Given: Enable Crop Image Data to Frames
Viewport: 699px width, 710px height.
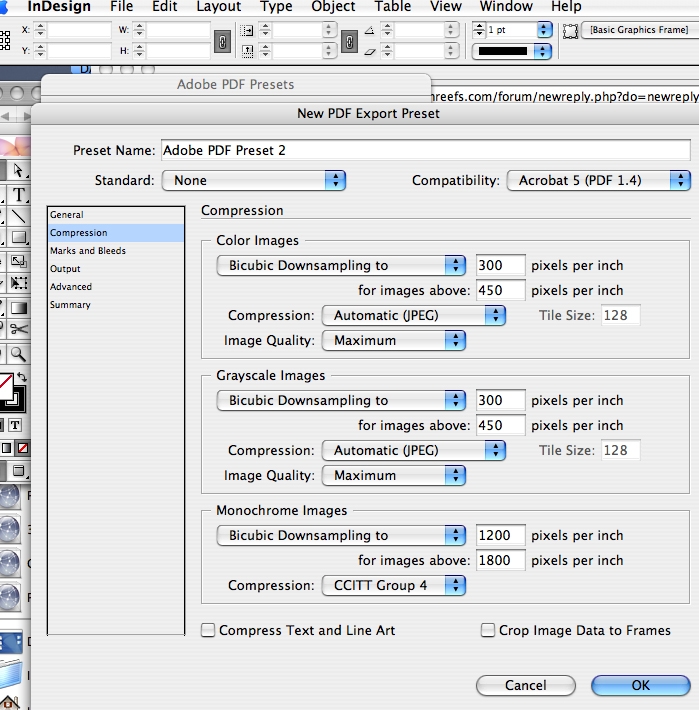Looking at the screenshot, I should (488, 630).
